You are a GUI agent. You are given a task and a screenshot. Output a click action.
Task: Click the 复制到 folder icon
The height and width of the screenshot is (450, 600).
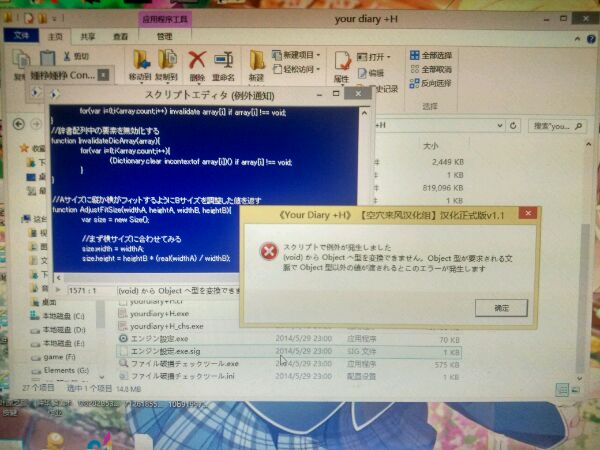click(167, 60)
